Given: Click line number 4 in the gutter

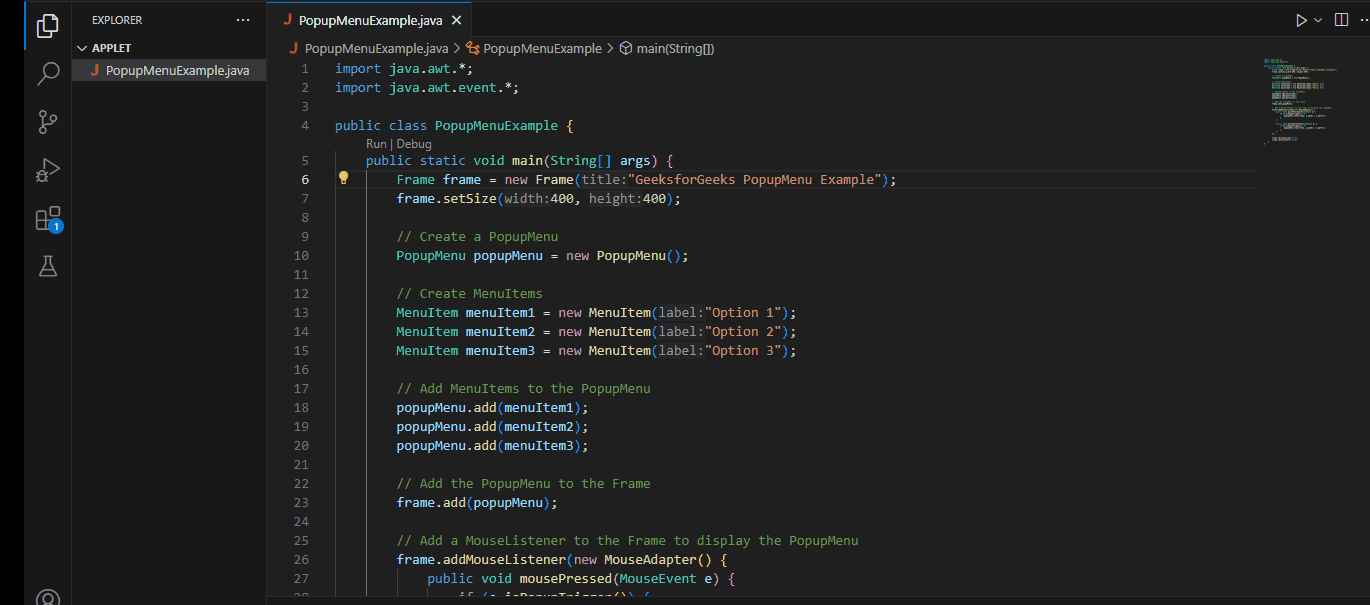Looking at the screenshot, I should [304, 125].
